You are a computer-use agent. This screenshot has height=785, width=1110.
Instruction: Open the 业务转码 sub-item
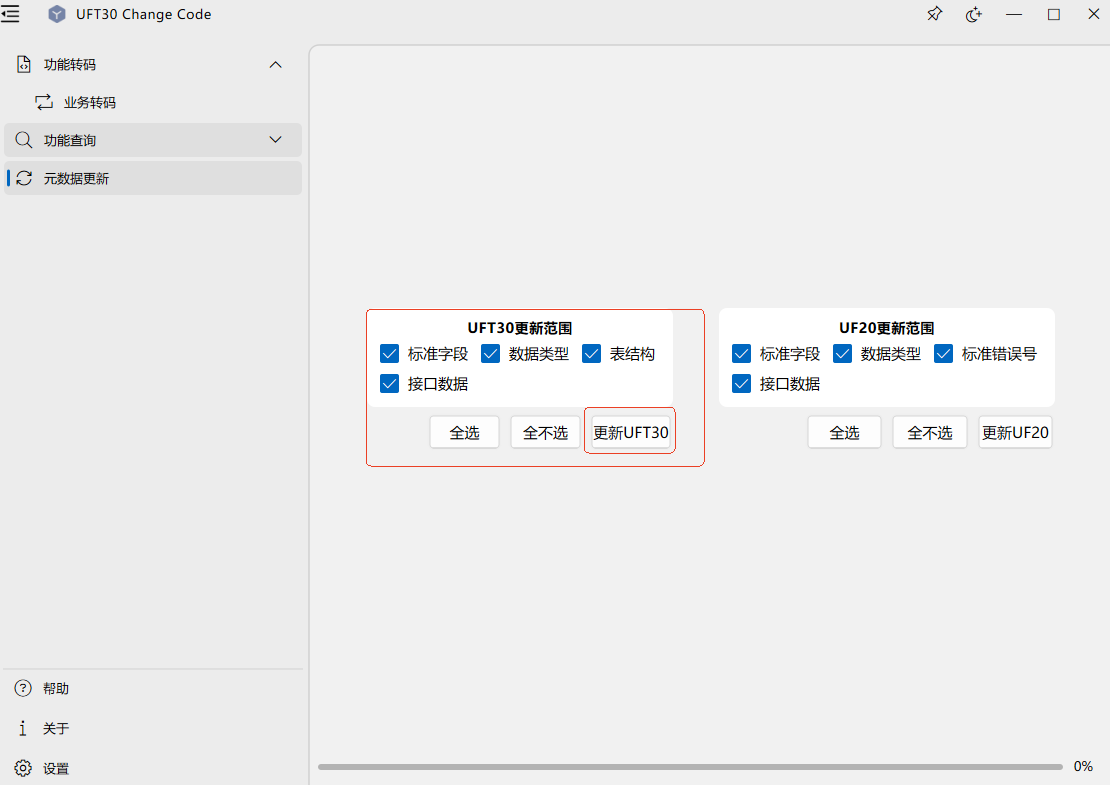[x=153, y=102]
